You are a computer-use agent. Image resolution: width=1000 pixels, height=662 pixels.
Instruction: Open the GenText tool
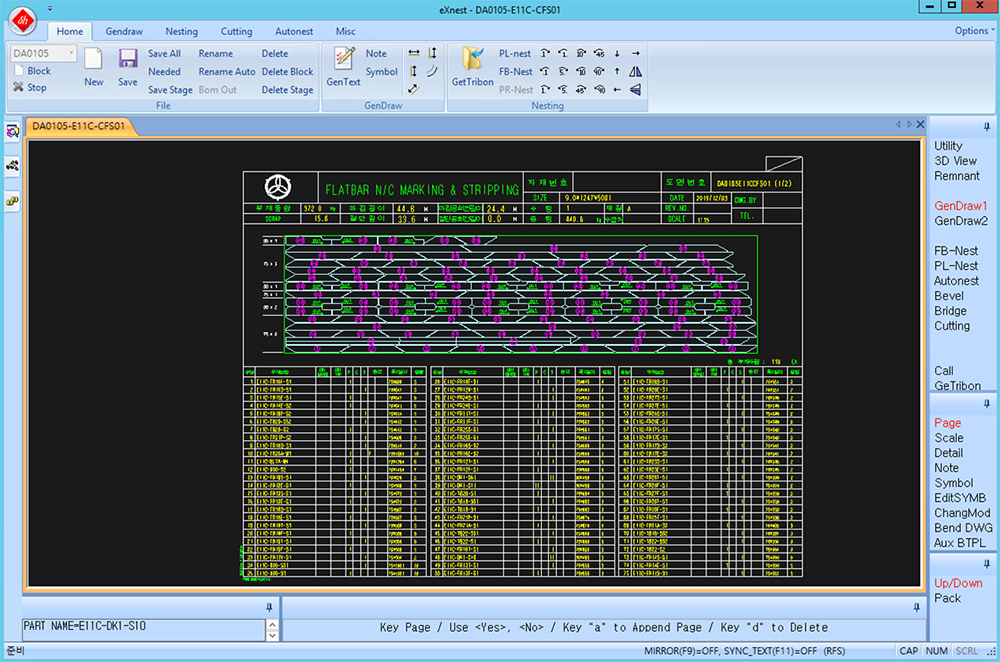344,60
